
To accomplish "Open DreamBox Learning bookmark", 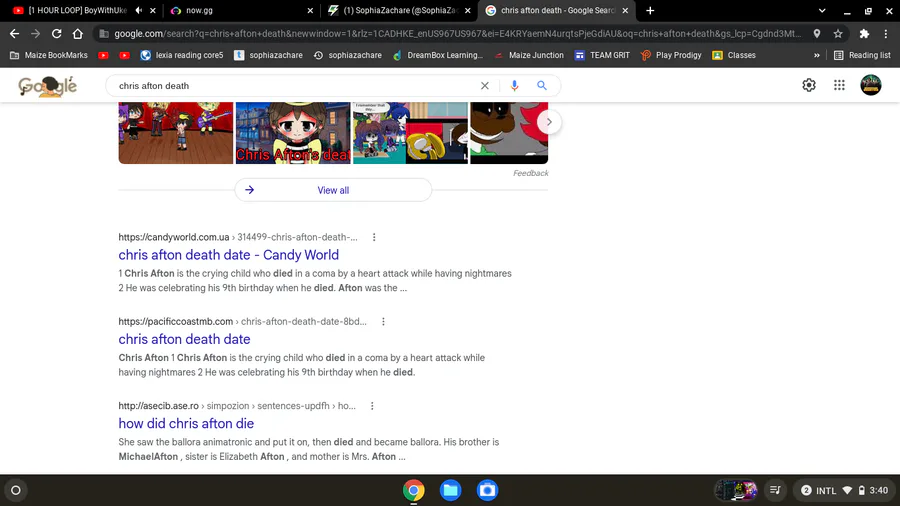I will point(438,55).
